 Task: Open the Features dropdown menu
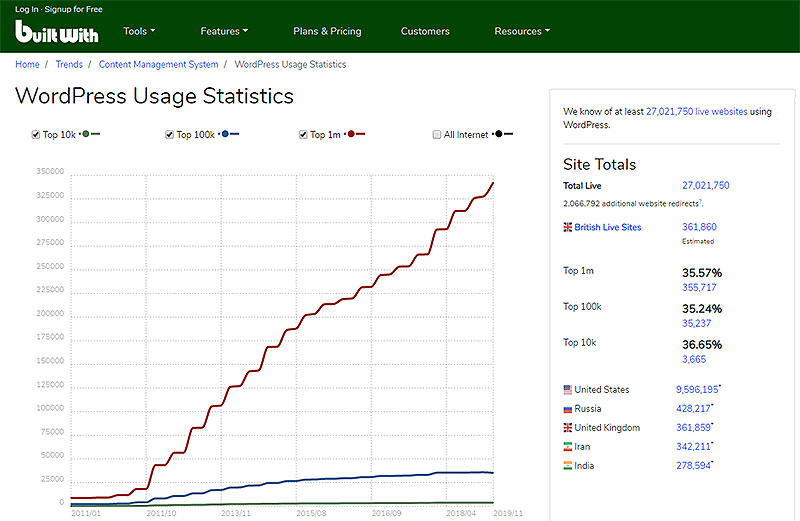(x=224, y=31)
